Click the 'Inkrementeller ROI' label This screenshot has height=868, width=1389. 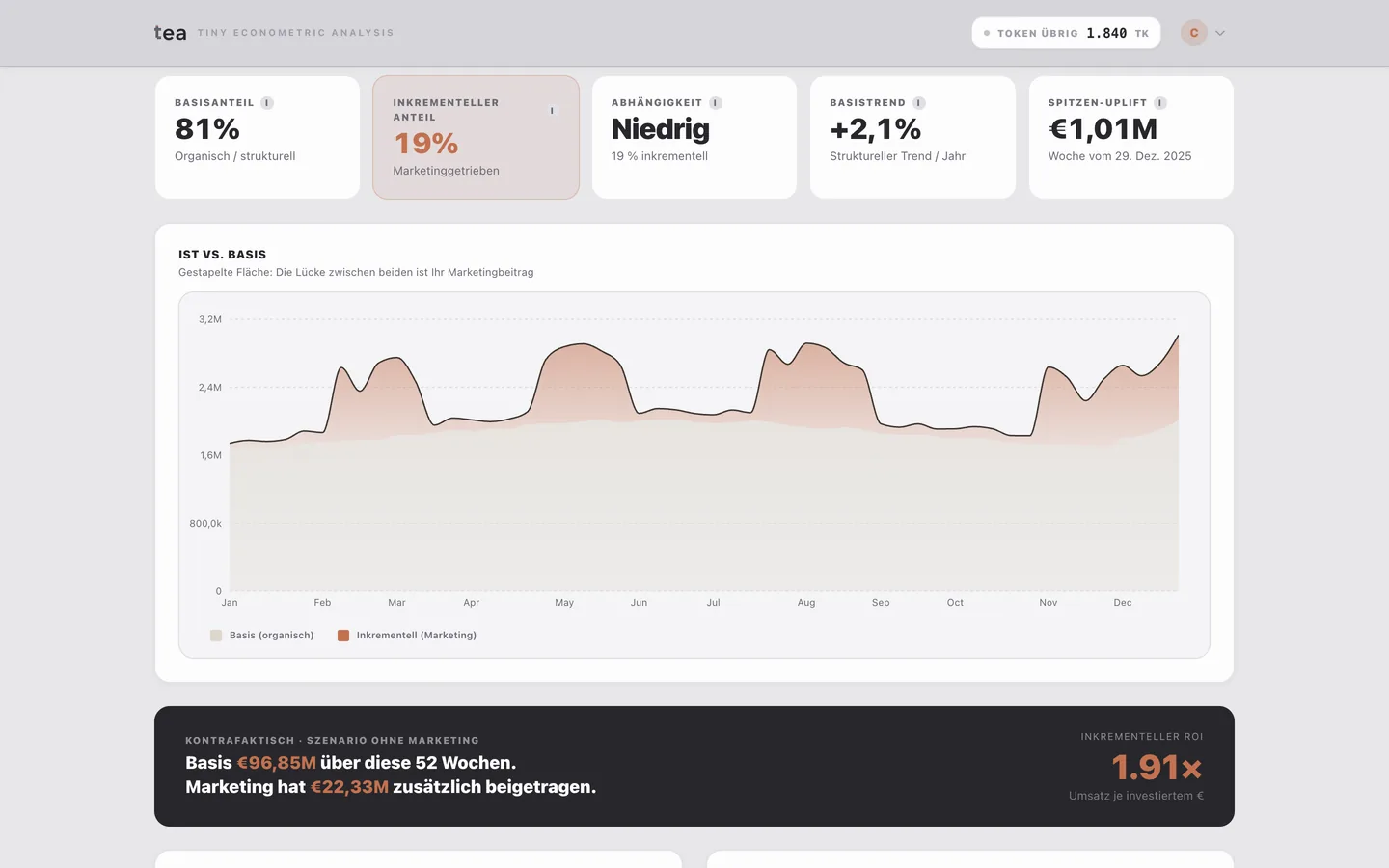click(x=1142, y=737)
